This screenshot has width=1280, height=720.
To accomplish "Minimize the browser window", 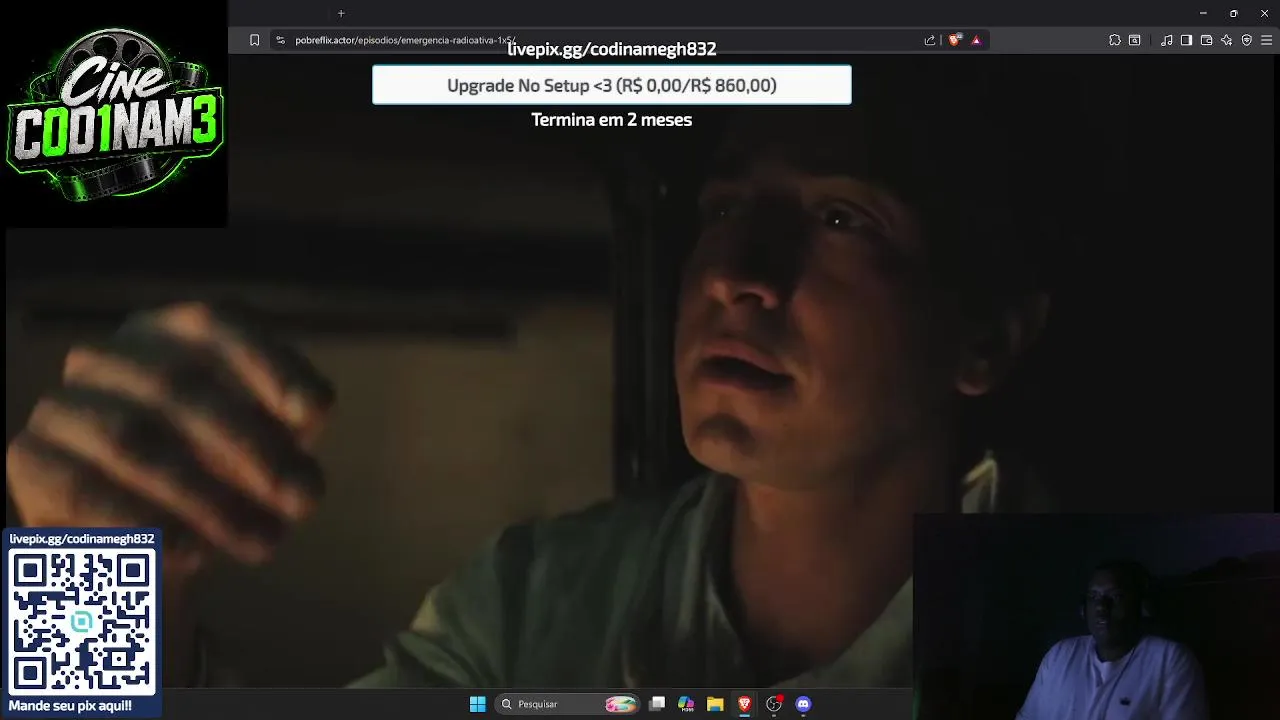I will [x=1203, y=13].
